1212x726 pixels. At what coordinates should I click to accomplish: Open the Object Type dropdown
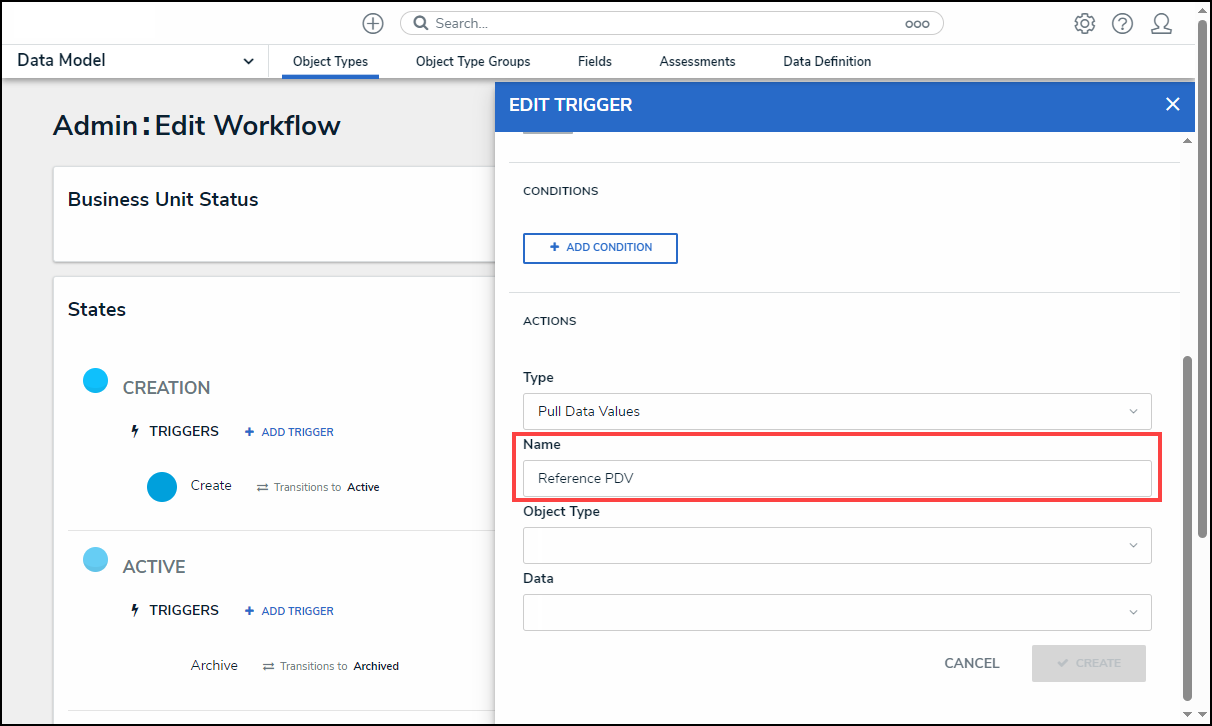(x=836, y=545)
